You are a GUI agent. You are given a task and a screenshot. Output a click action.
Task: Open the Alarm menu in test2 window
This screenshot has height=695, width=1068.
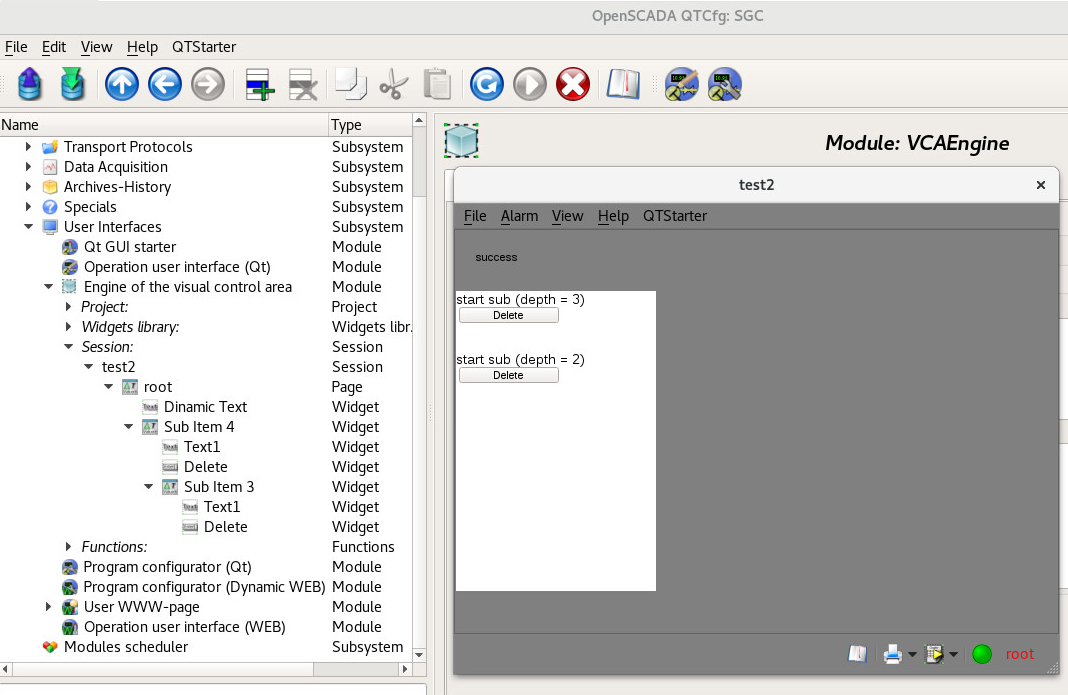[519, 216]
